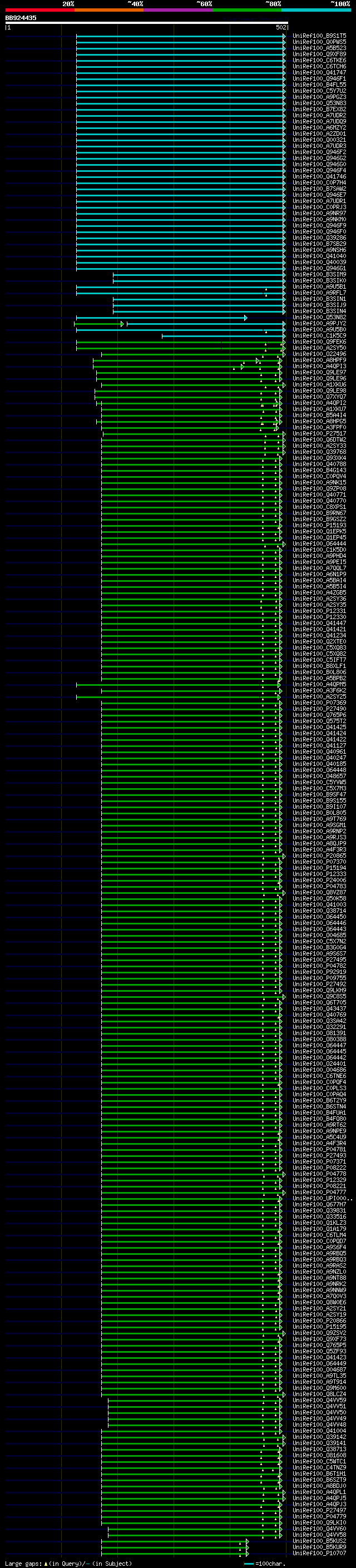
Task: Open hit UniRef100_A5B523
Action: point(319,48)
